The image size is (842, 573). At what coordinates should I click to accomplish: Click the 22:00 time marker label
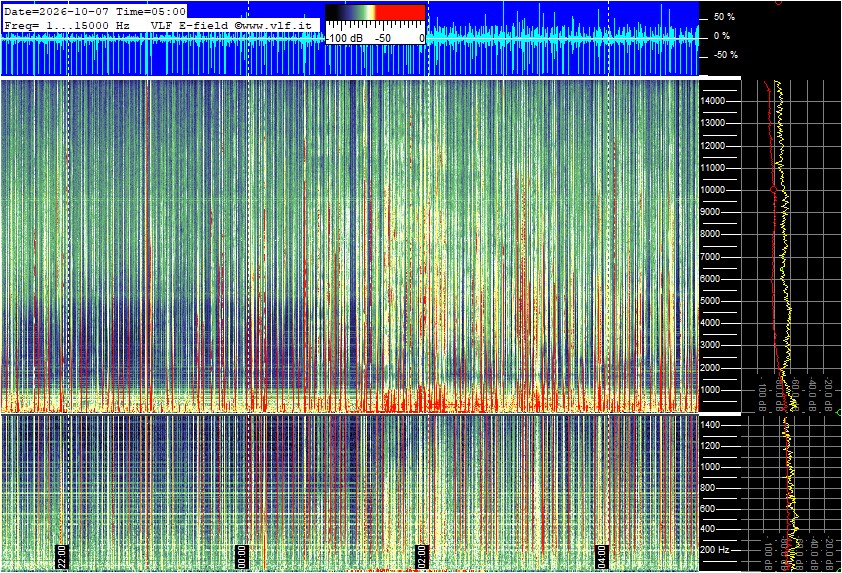[x=62, y=556]
